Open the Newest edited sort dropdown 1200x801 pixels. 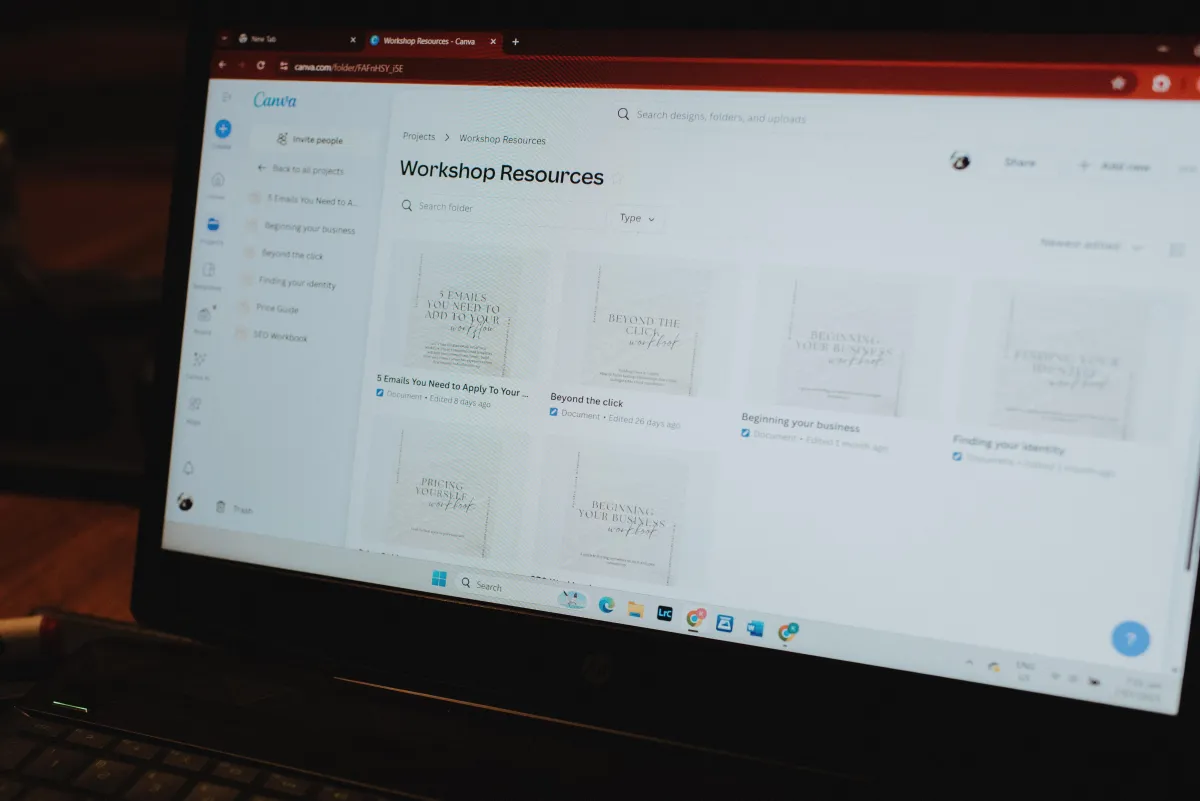[x=1090, y=244]
